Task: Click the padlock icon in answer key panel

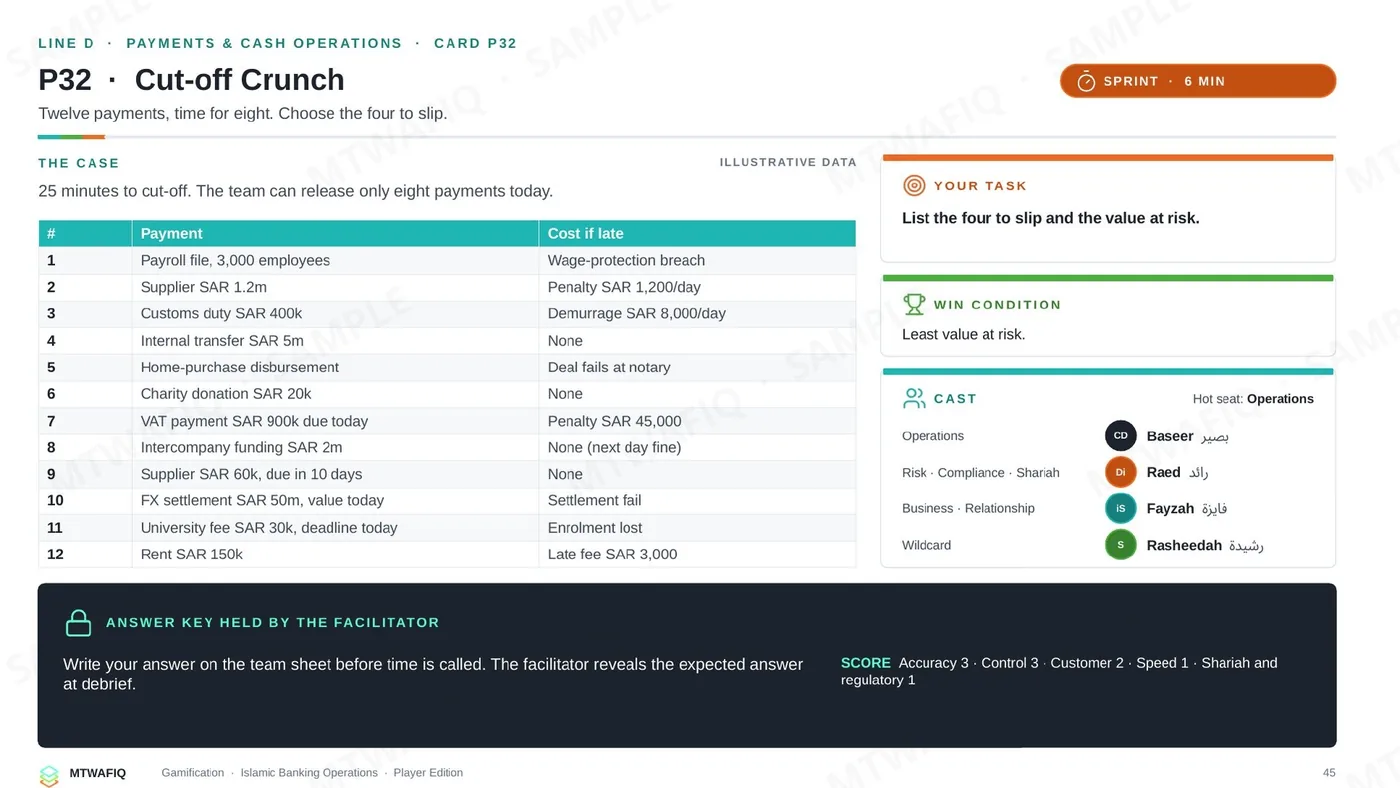Action: click(x=78, y=623)
